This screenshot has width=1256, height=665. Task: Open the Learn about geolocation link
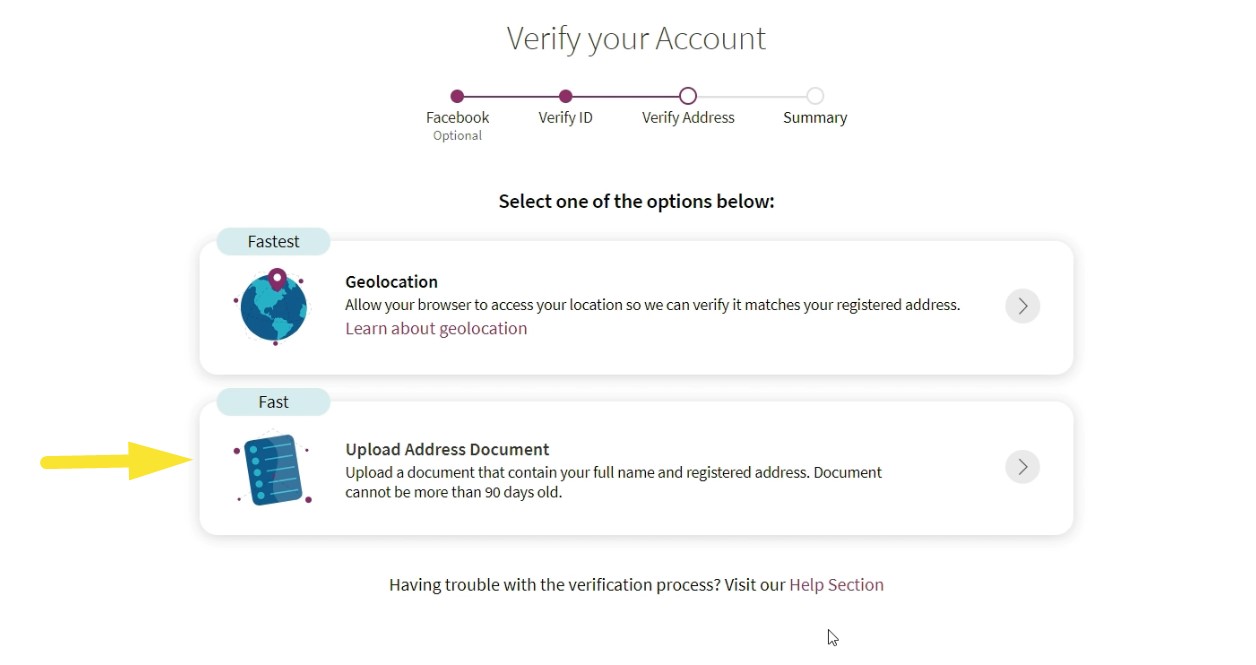436,328
